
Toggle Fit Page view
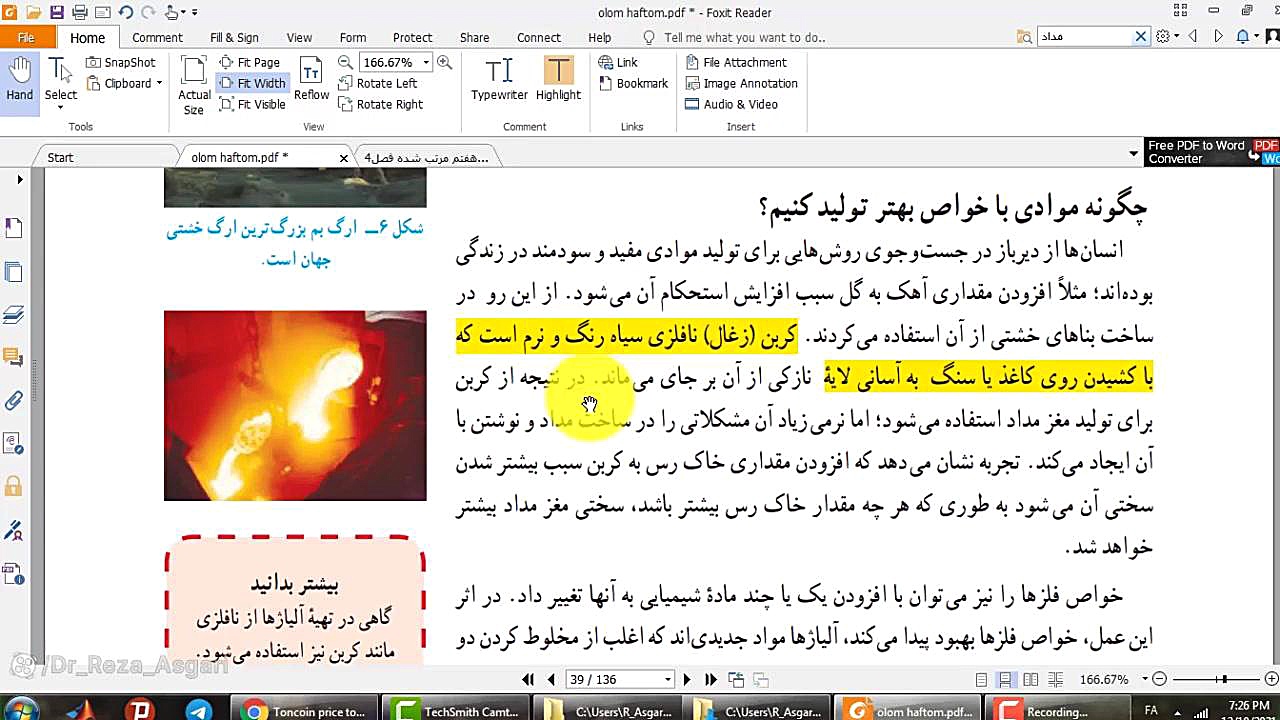[x=252, y=61]
